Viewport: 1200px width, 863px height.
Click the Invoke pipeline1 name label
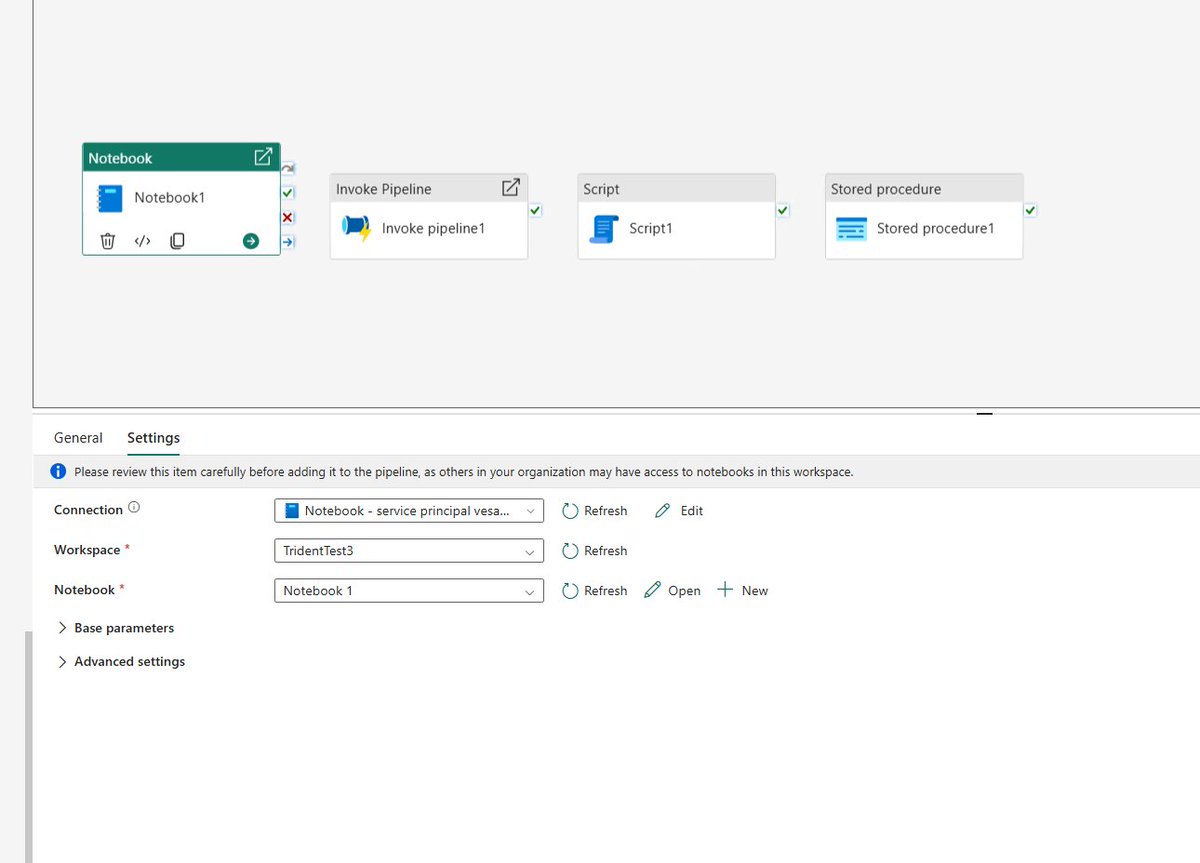434,228
